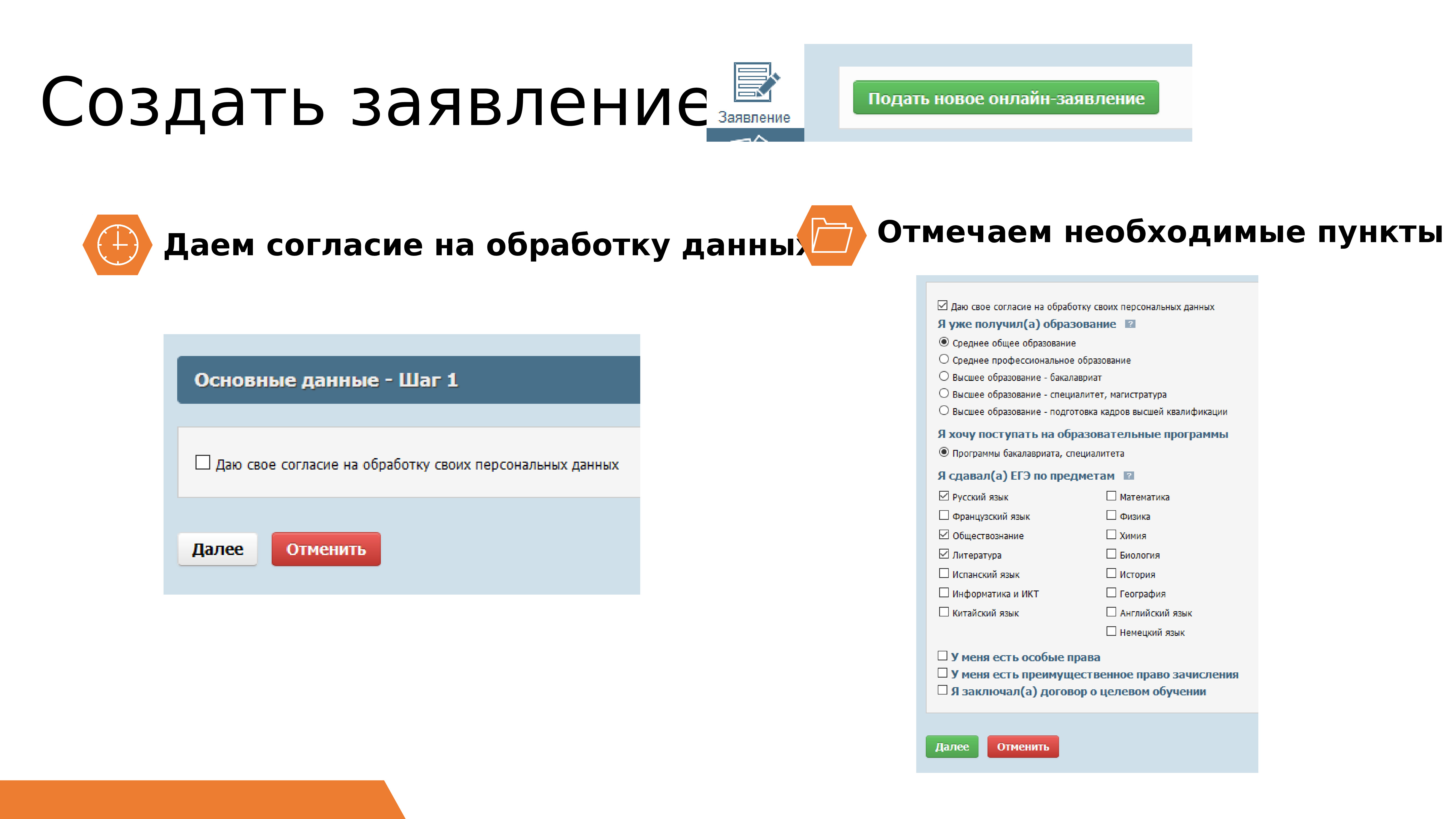Uncheck 'Обществознание' checkbox

tap(944, 534)
